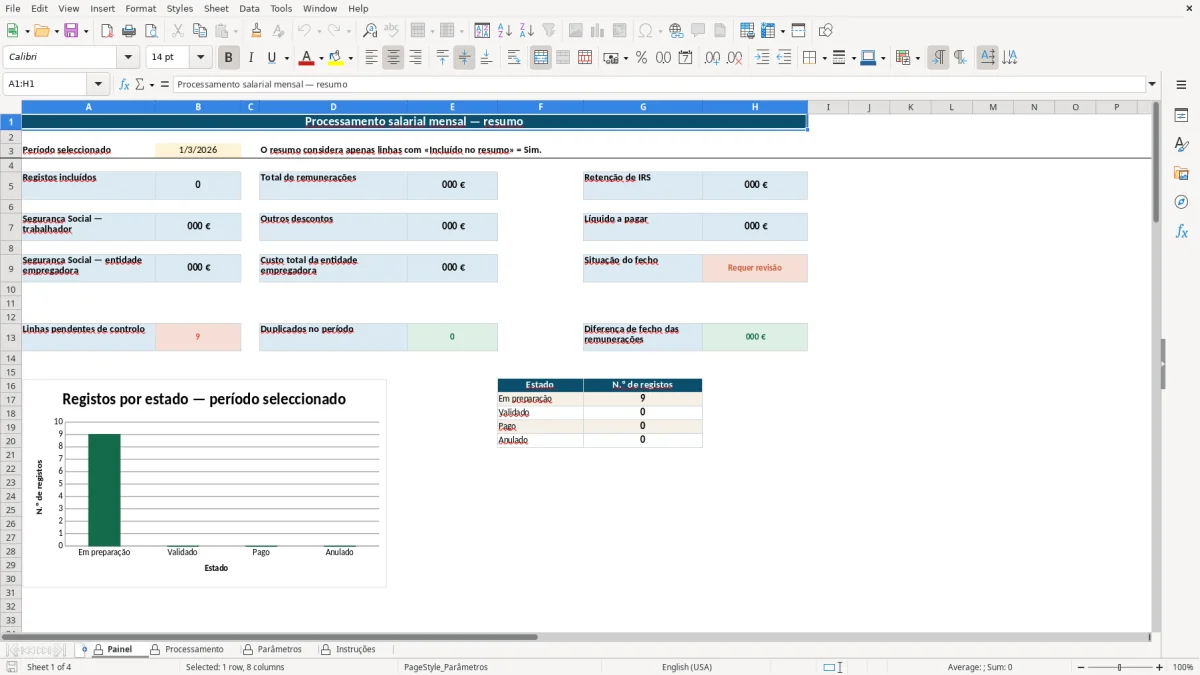This screenshot has height=675, width=1200.
Task: Open the font color dropdown arrow
Action: (x=321, y=58)
